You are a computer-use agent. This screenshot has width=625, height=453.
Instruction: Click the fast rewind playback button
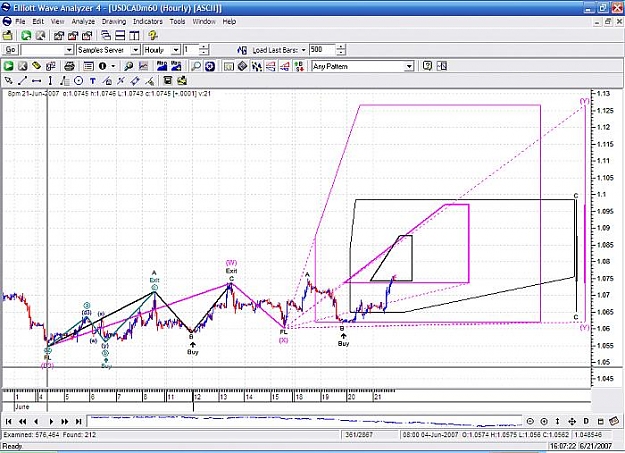point(23,421)
